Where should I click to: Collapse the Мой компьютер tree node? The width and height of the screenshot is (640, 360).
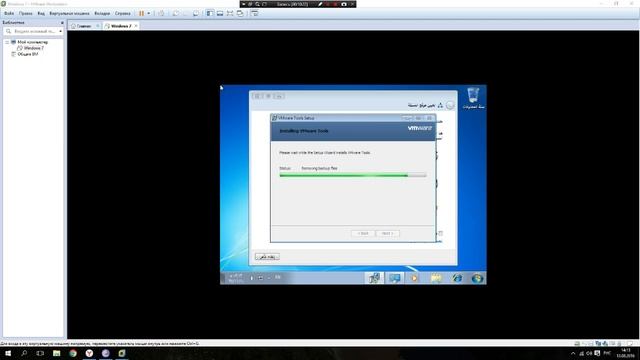pyautogui.click(x=7, y=42)
